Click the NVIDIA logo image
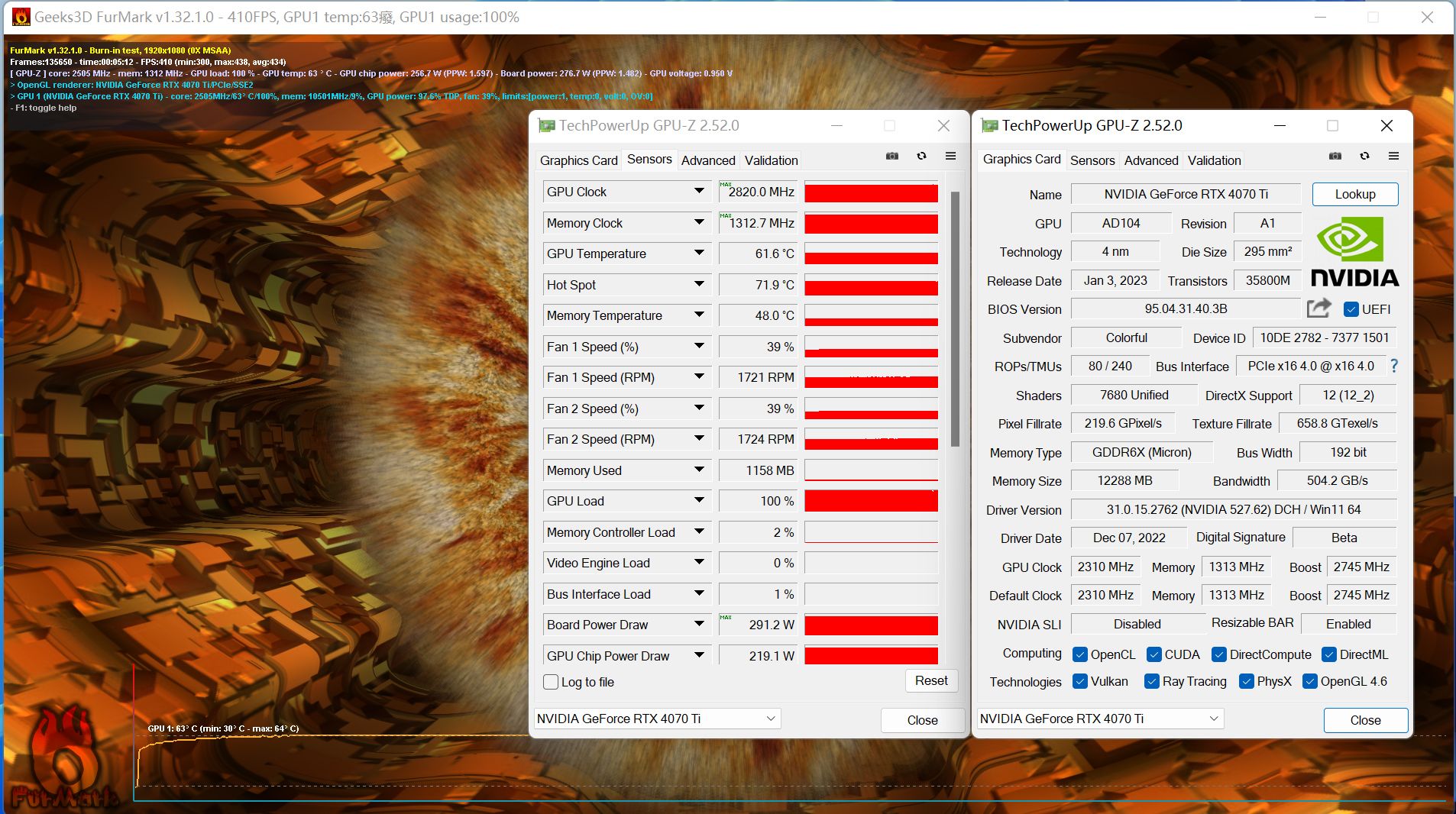This screenshot has height=814, width=1456. (x=1354, y=251)
